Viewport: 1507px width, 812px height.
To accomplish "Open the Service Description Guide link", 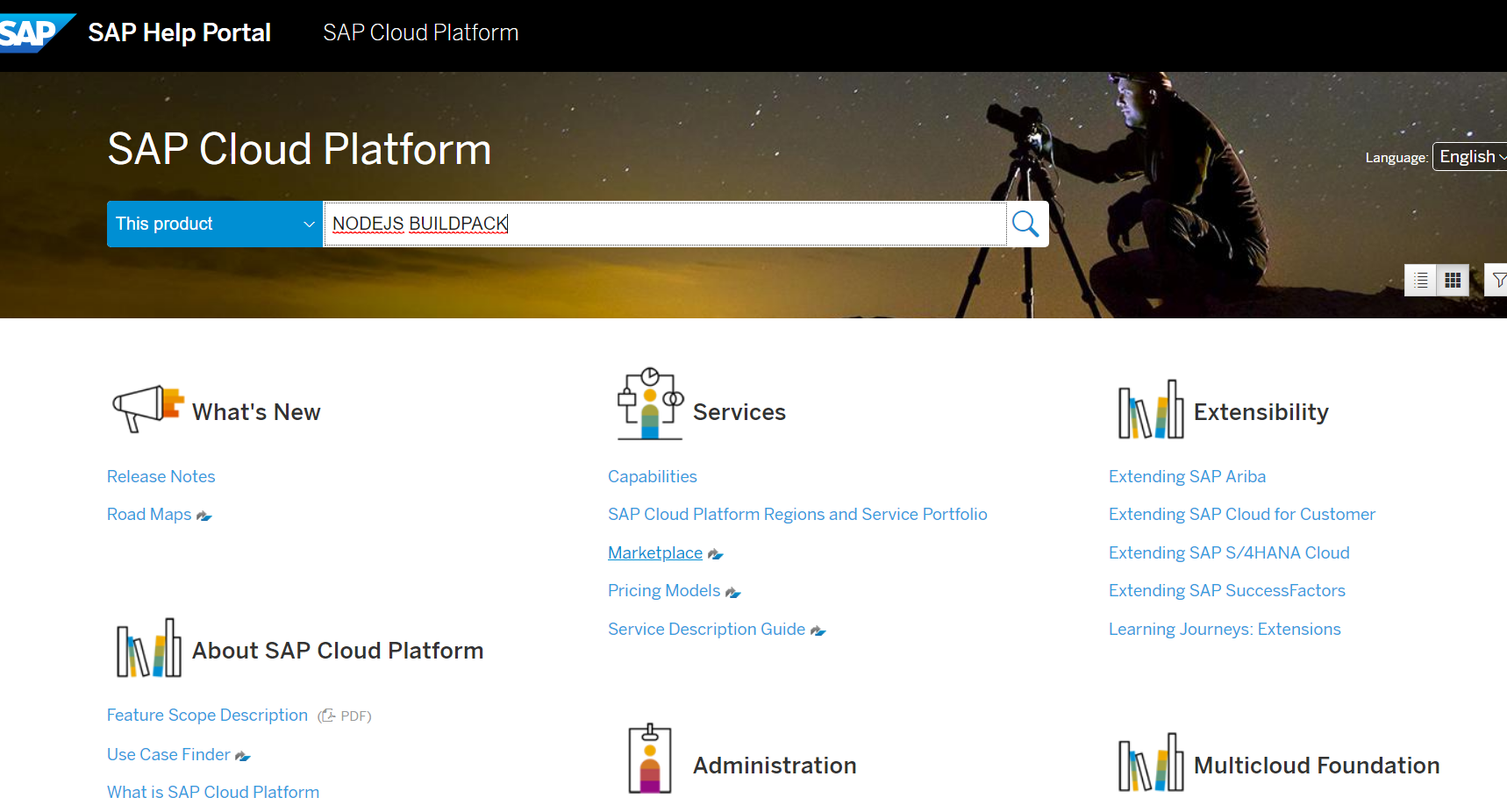I will coord(706,630).
